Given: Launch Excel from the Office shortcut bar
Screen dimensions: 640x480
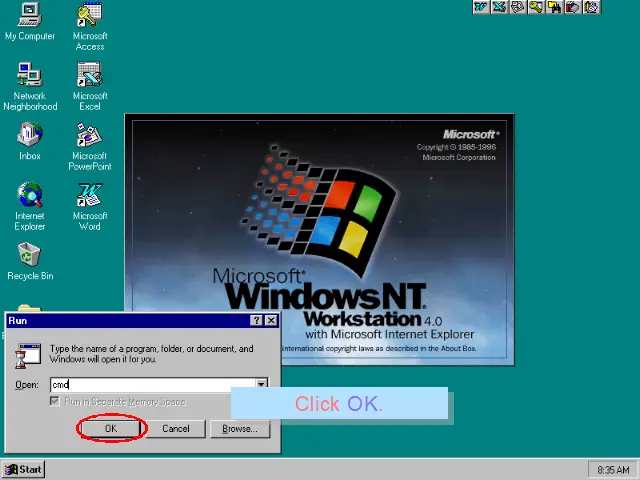Looking at the screenshot, I should point(499,7).
